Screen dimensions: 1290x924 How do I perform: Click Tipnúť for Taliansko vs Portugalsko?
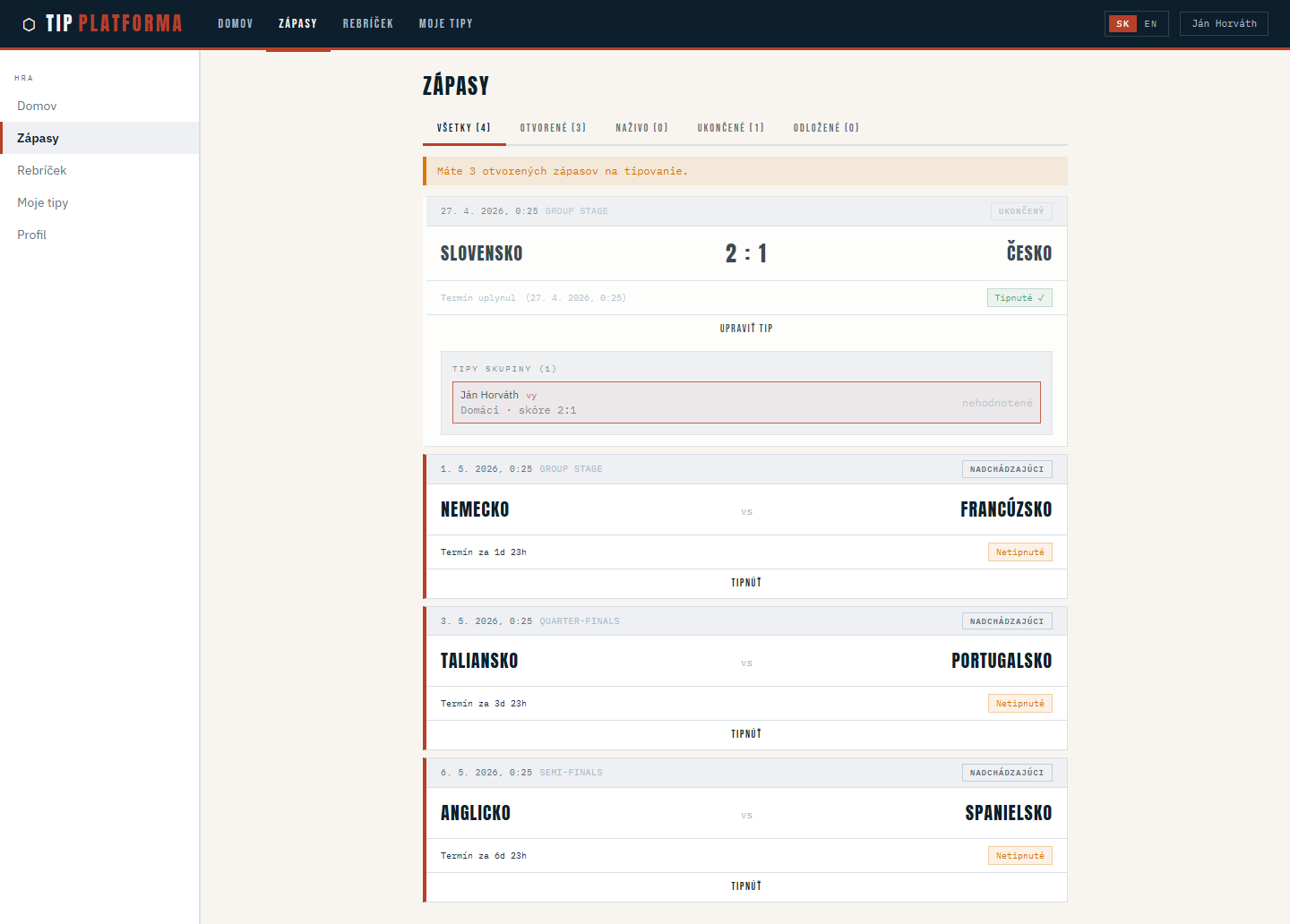(745, 734)
